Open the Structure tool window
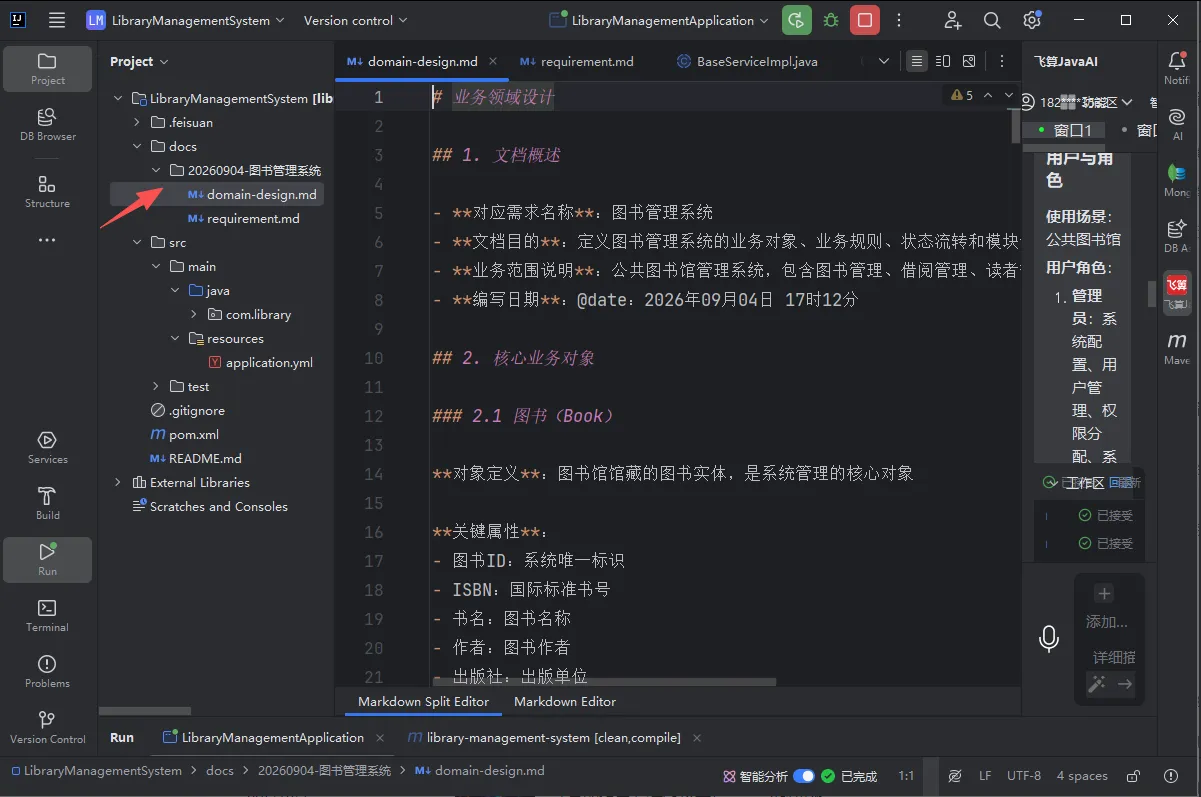The image size is (1201, 797). pyautogui.click(x=47, y=192)
